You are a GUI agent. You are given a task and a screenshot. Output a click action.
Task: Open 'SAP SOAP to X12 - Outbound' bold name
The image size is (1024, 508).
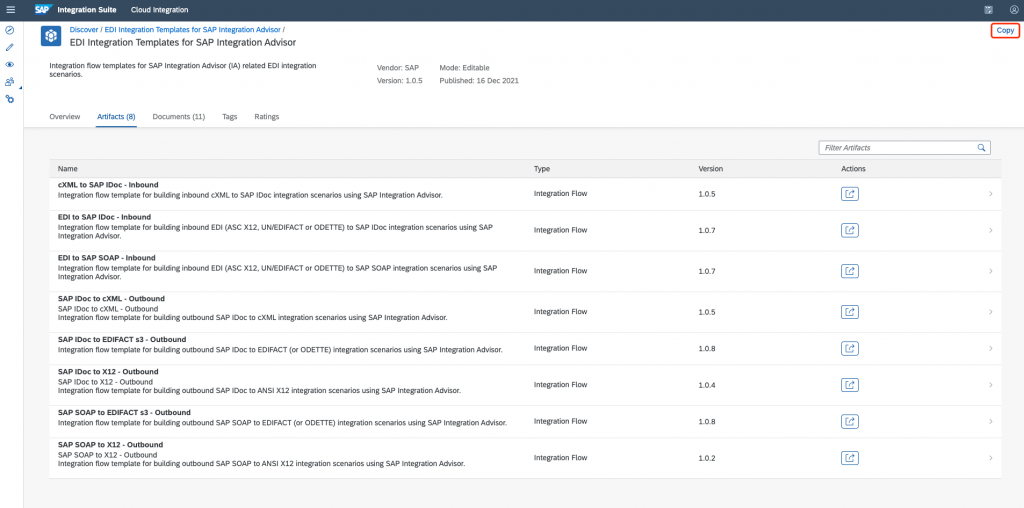coord(110,445)
